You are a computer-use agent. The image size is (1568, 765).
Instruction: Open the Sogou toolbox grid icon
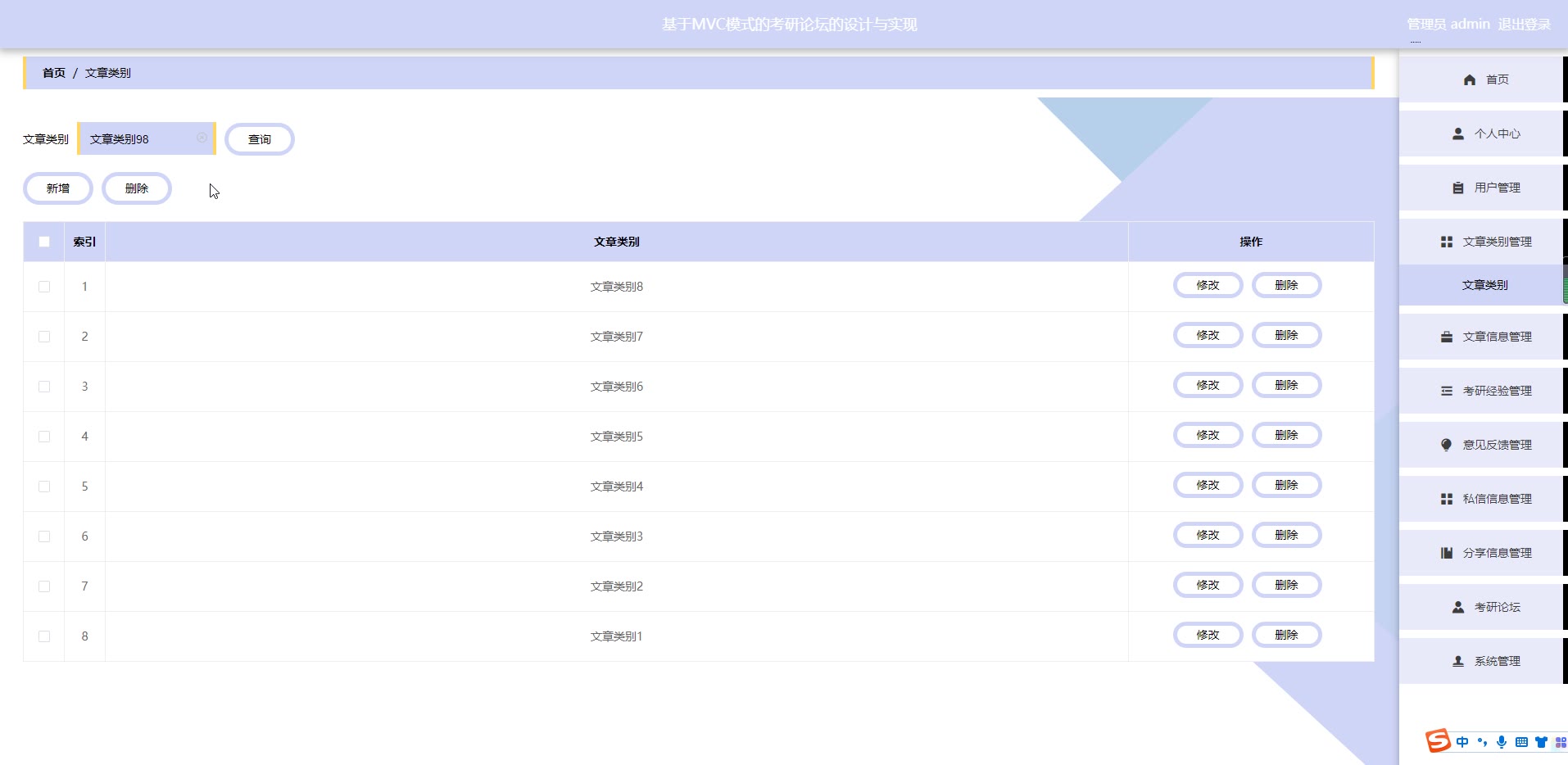click(x=1561, y=742)
